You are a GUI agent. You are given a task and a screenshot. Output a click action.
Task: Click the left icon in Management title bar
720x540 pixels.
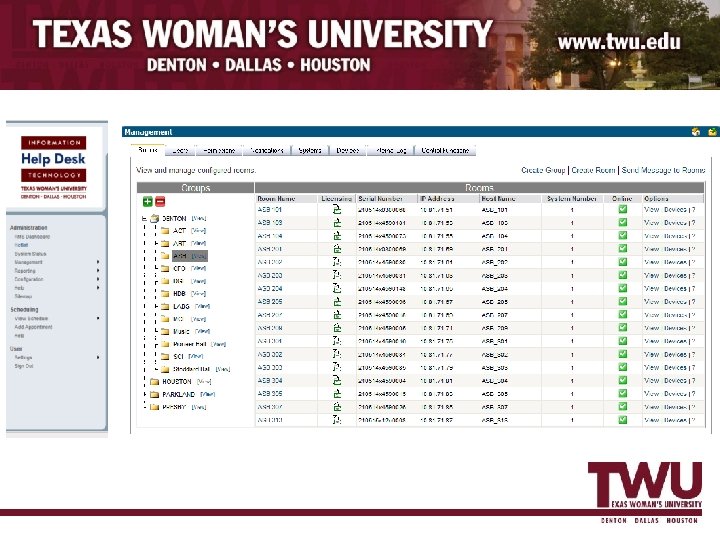(696, 132)
